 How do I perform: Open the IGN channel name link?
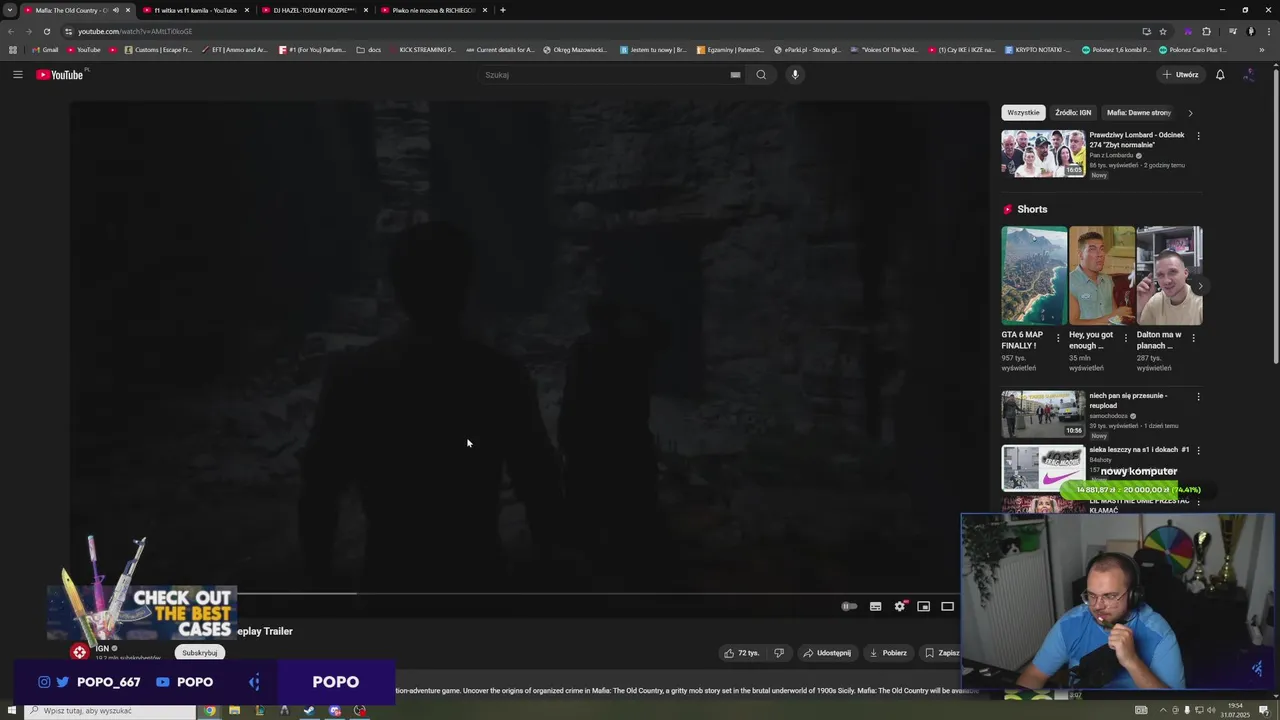tap(102, 648)
